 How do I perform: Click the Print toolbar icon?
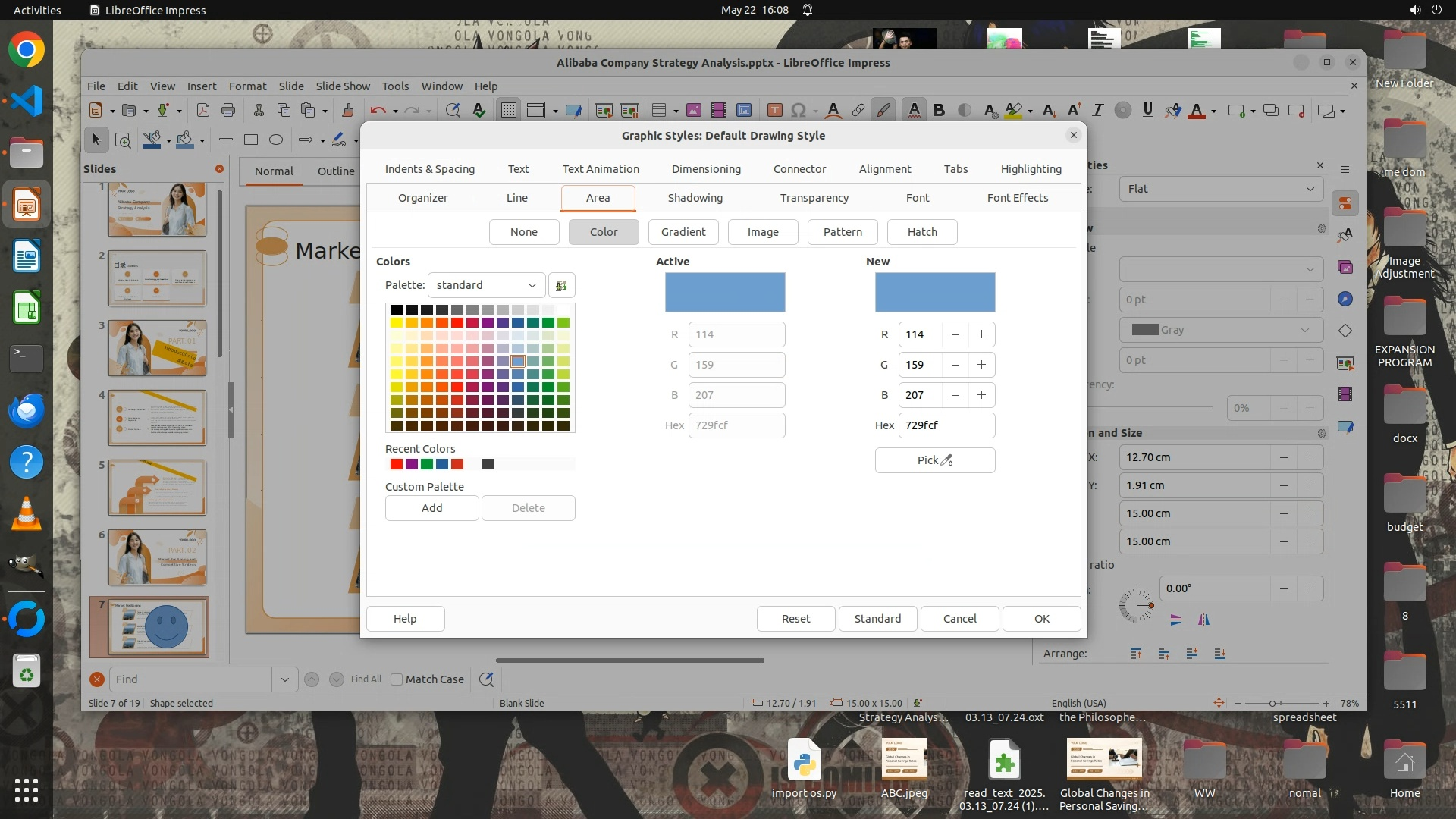[x=228, y=111]
